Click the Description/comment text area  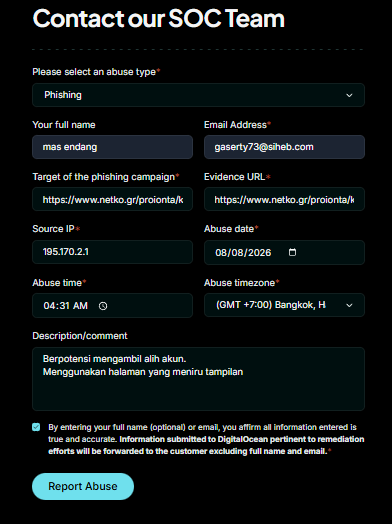198,379
